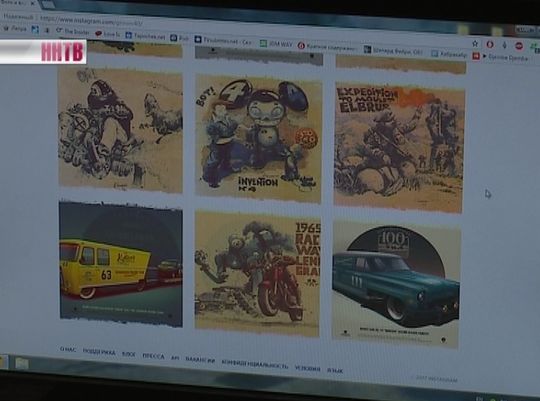
Task: Click the БЛОГ footer link
Action: [x=129, y=354]
